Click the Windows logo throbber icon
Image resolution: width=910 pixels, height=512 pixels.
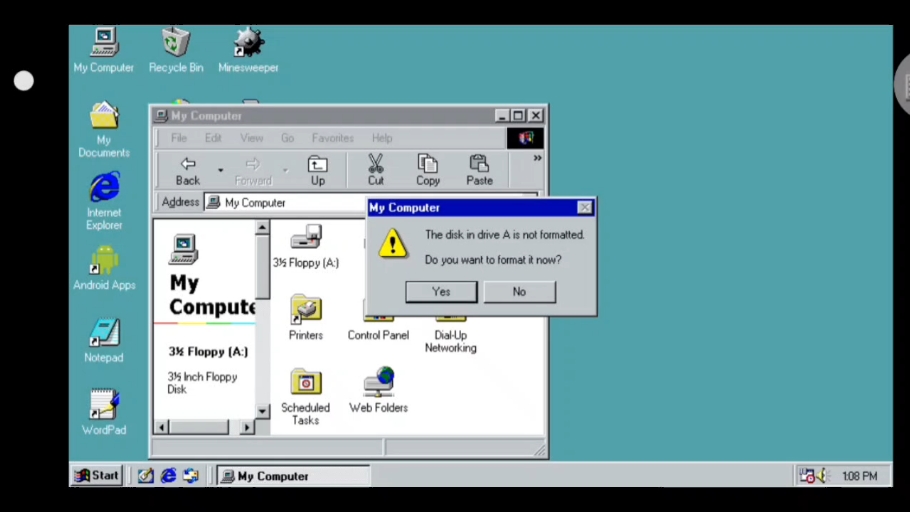click(x=525, y=138)
